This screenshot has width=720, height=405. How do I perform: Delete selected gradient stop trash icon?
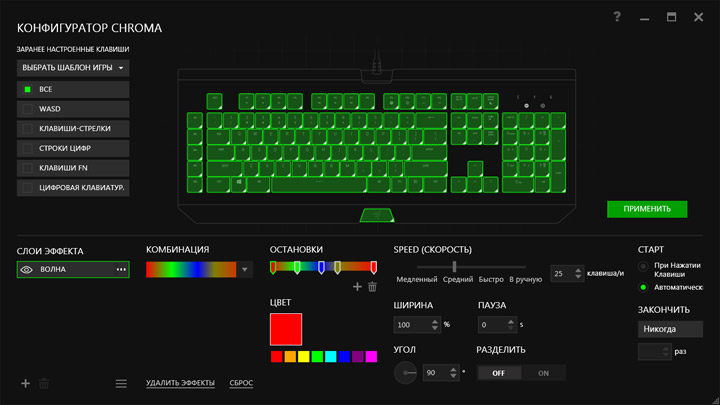(372, 287)
